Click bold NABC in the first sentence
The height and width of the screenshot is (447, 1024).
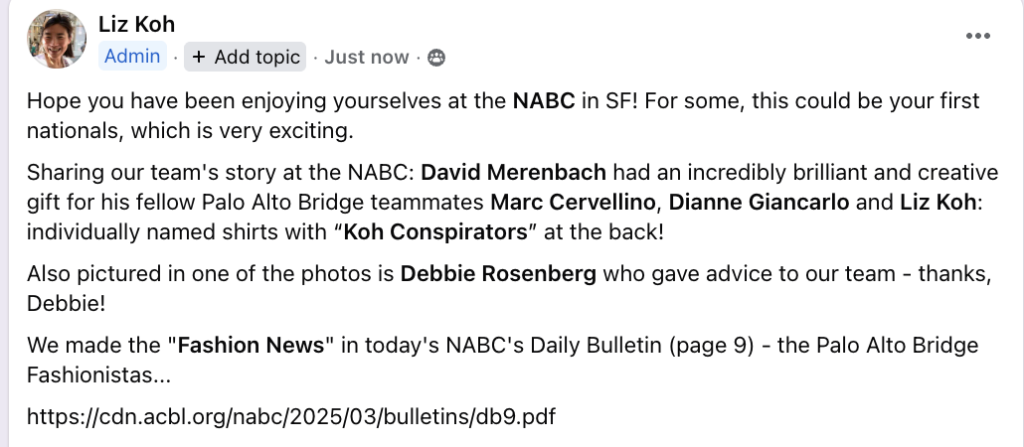pos(545,101)
